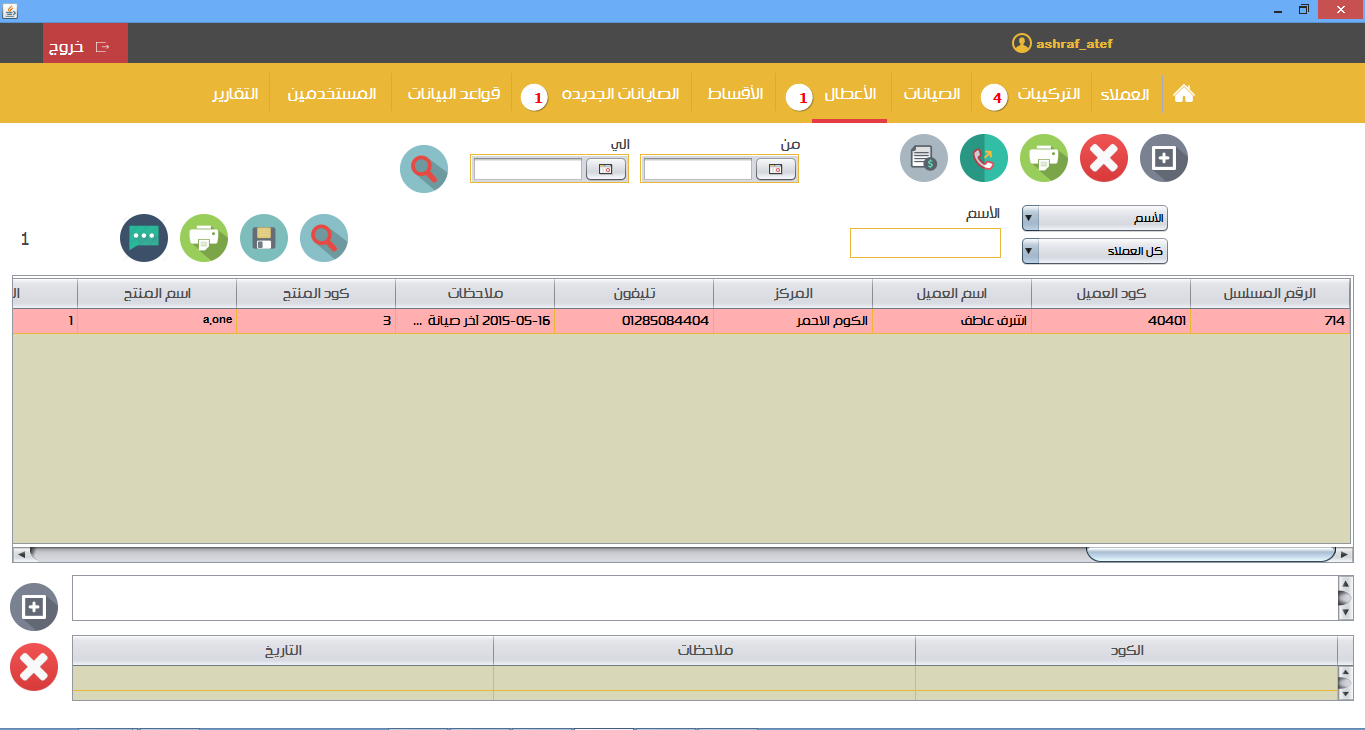Open the المستخدمين tab
Viewport: 1365px width, 730px height.
[x=332, y=94]
